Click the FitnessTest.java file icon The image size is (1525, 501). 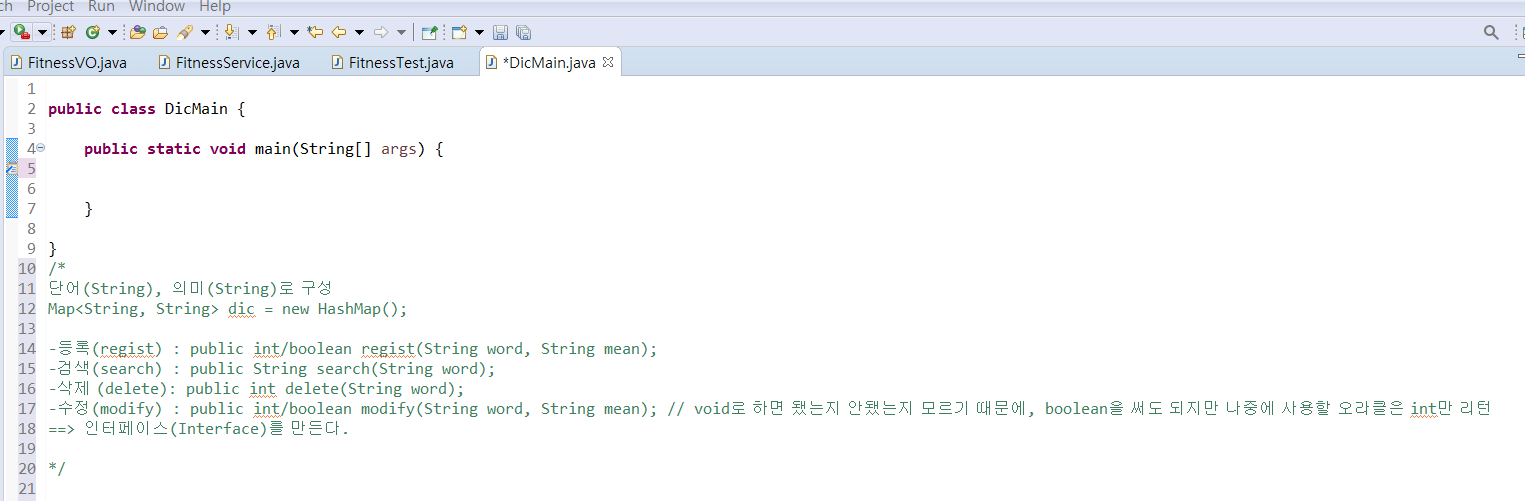tap(338, 62)
